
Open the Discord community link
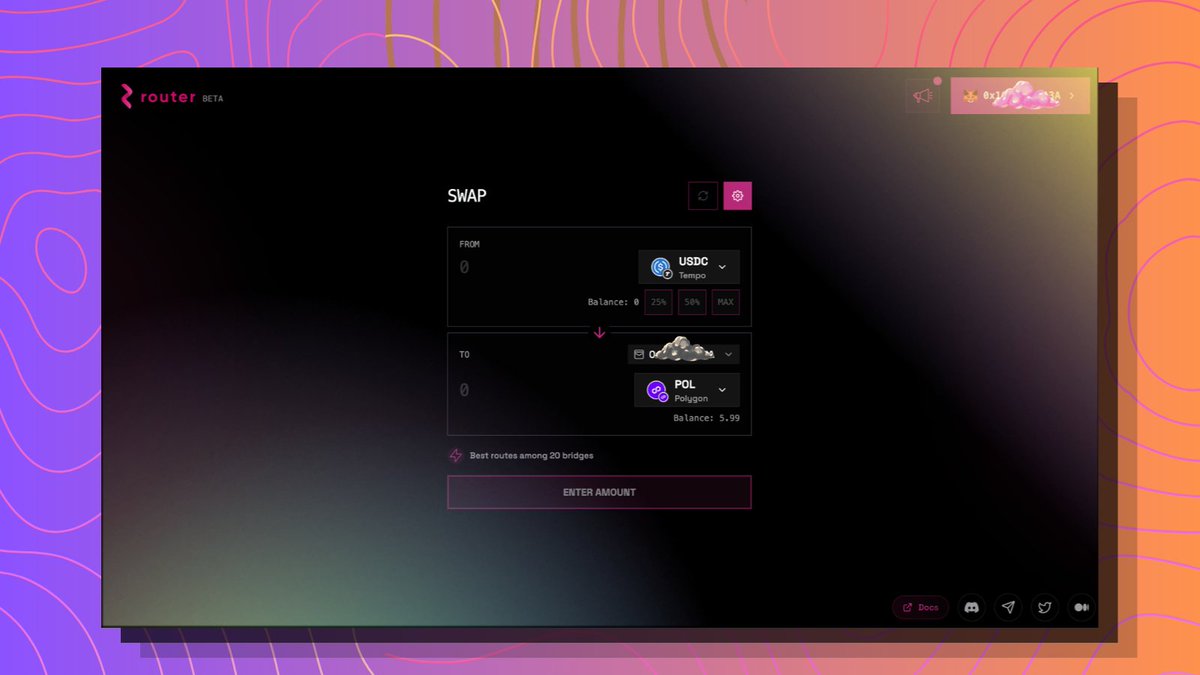972,607
